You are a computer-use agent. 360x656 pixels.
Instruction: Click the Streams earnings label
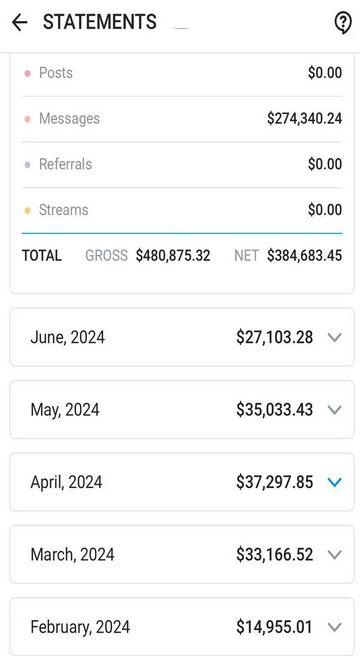pyautogui.click(x=64, y=210)
